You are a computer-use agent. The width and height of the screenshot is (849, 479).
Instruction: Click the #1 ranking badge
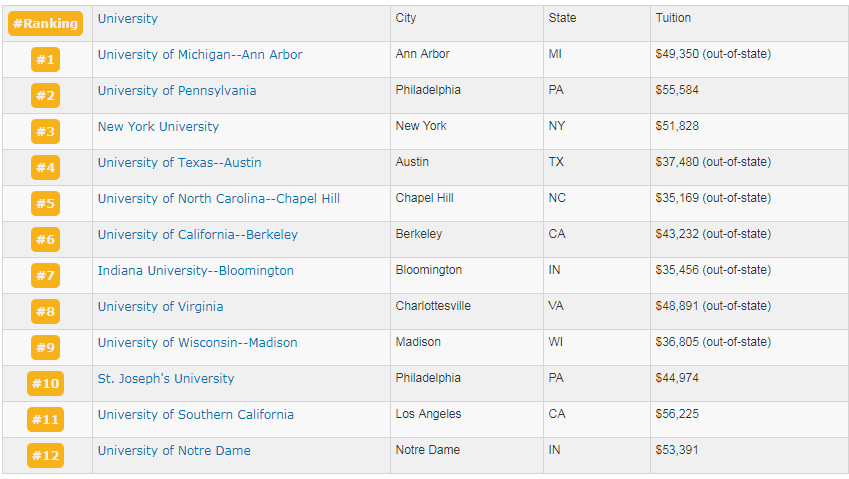pyautogui.click(x=45, y=60)
